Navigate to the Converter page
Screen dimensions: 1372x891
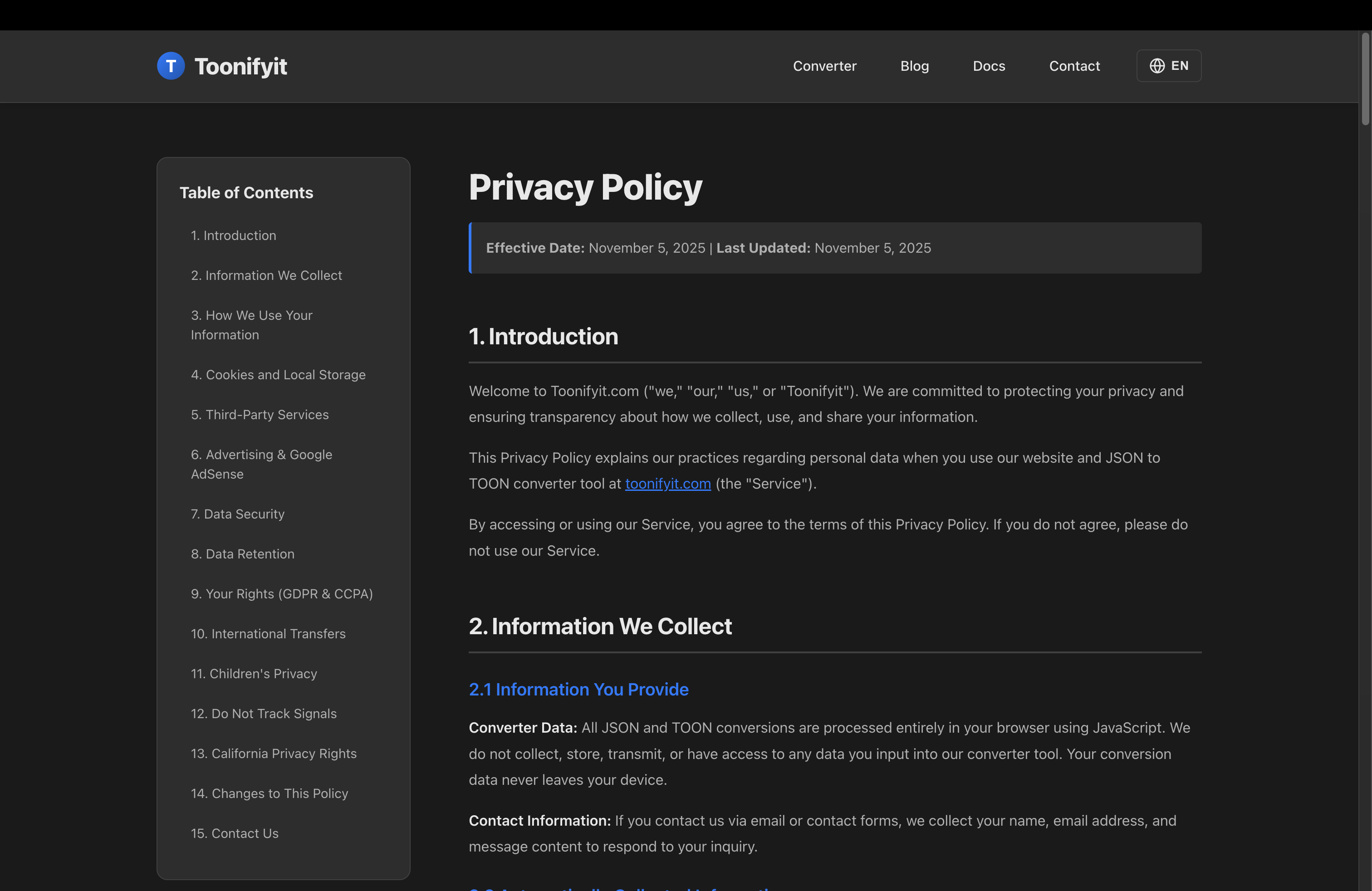pyautogui.click(x=824, y=66)
